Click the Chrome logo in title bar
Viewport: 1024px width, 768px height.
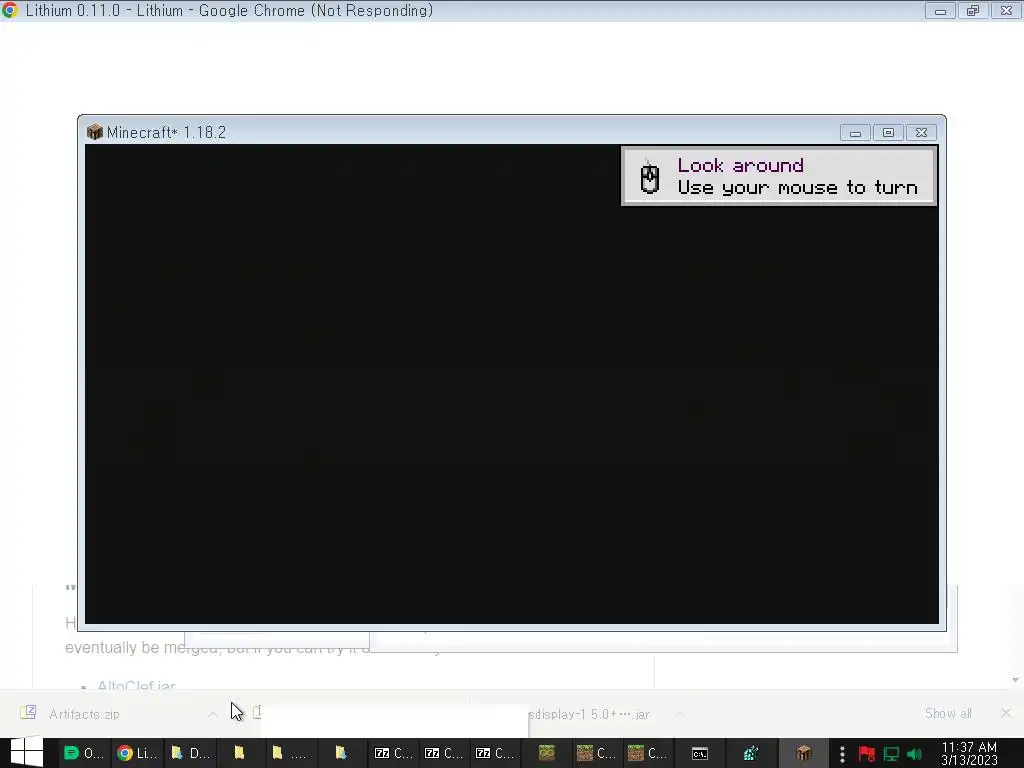pyautogui.click(x=10, y=10)
